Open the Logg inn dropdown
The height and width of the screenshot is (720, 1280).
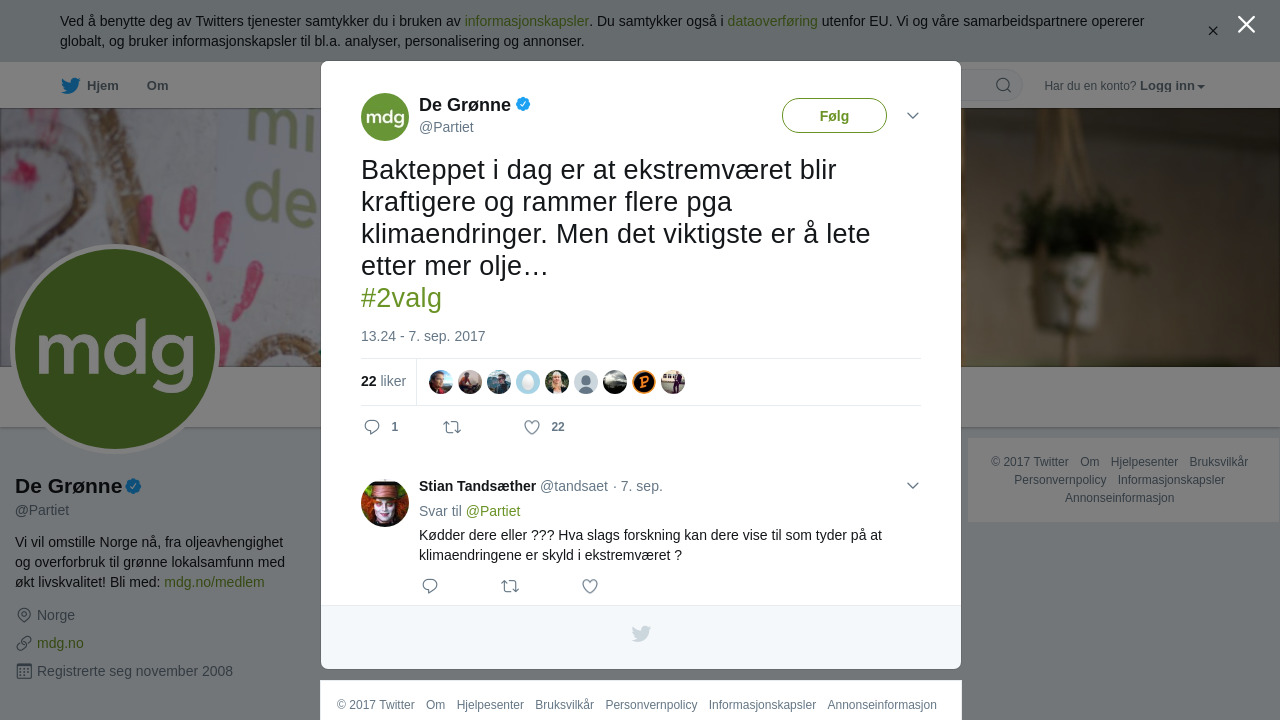1172,86
